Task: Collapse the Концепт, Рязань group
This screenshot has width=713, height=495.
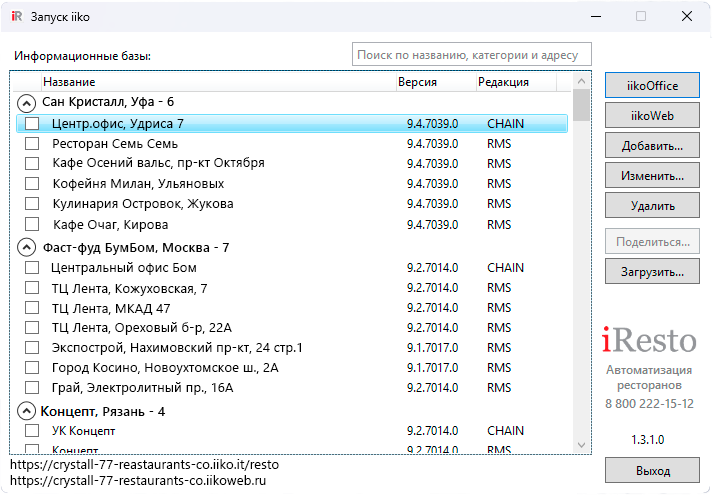Action: pyautogui.click(x=26, y=411)
